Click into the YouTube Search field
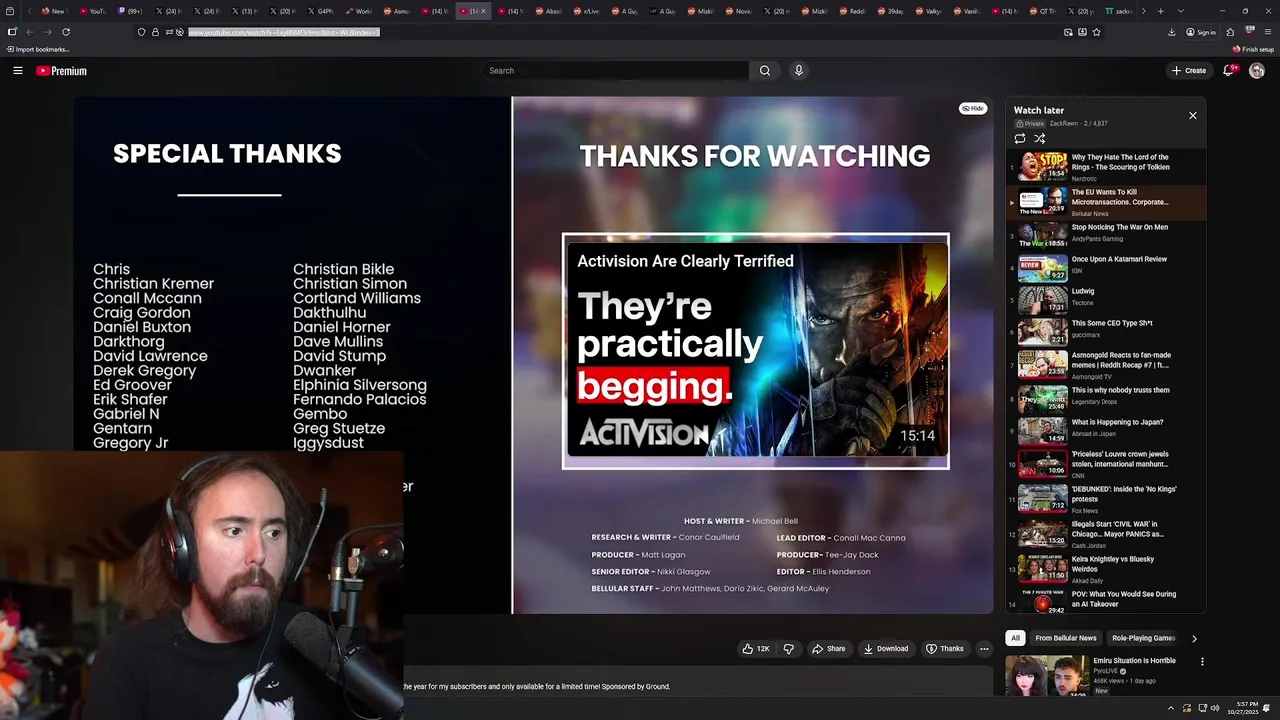The image size is (1280, 720). pos(615,71)
